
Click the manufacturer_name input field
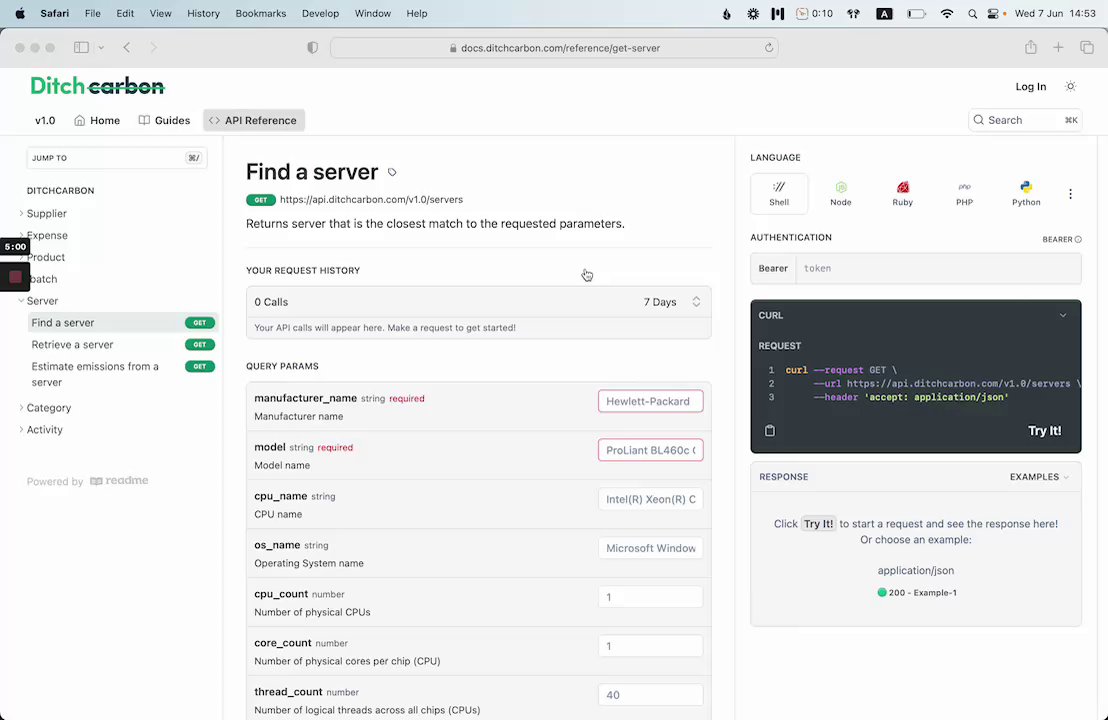pos(650,401)
